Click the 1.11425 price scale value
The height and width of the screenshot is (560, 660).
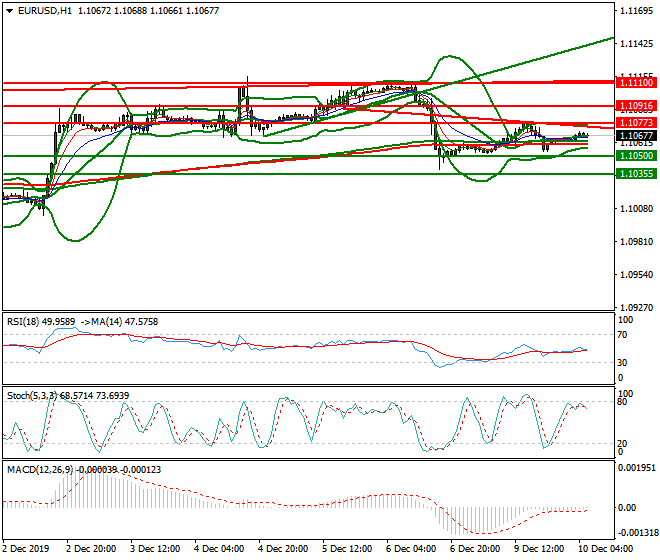tap(636, 44)
